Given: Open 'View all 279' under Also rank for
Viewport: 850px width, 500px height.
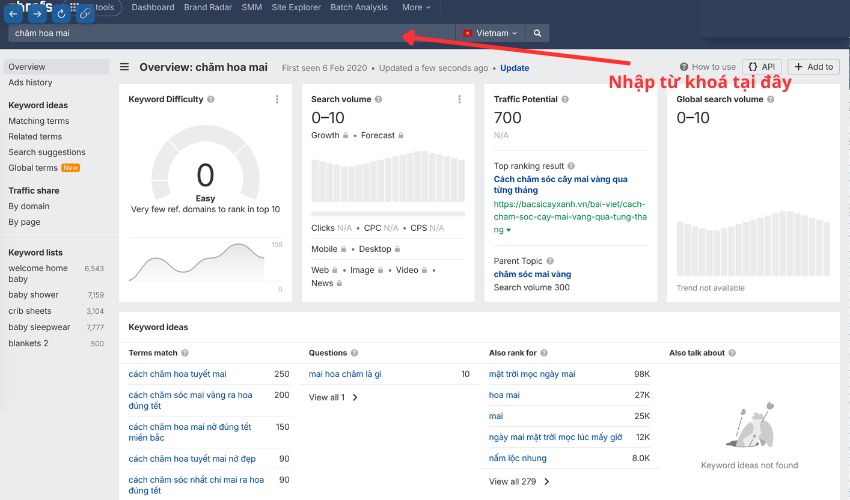Looking at the screenshot, I should (x=518, y=481).
